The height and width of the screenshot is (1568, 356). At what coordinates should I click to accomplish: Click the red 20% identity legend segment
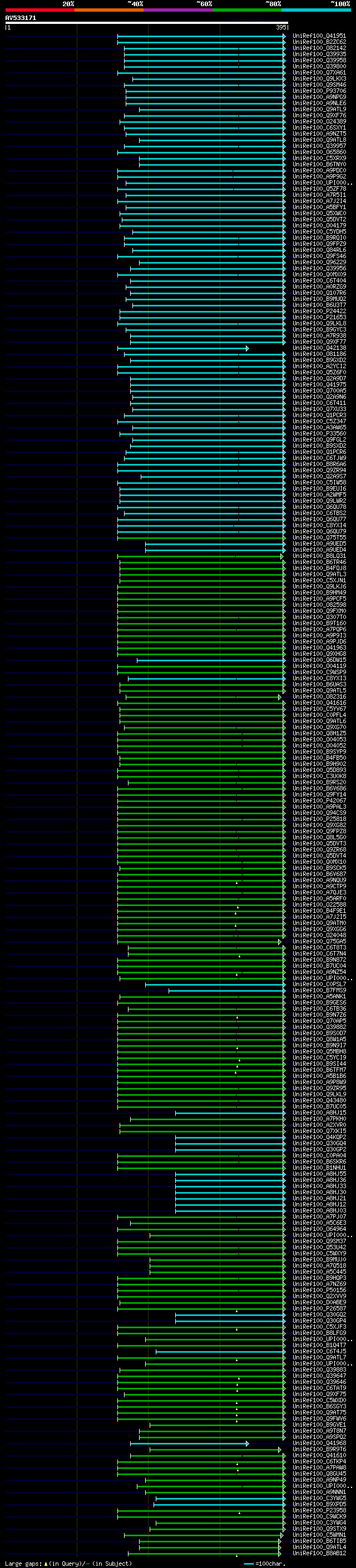point(39,10)
